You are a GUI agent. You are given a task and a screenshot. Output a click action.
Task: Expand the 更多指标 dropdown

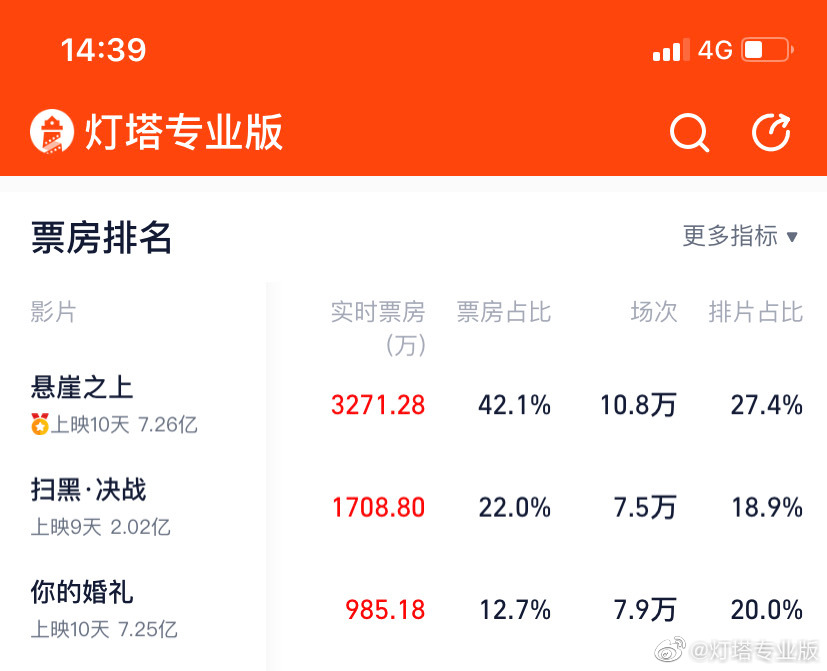pos(740,236)
